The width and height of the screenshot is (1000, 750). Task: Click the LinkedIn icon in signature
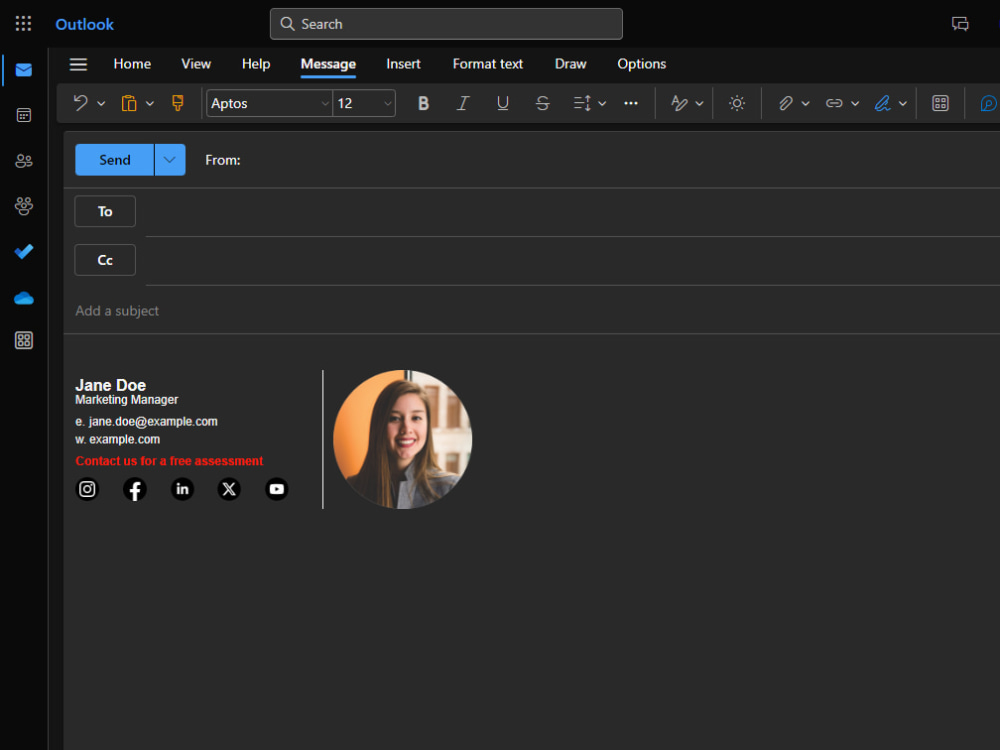coord(182,489)
